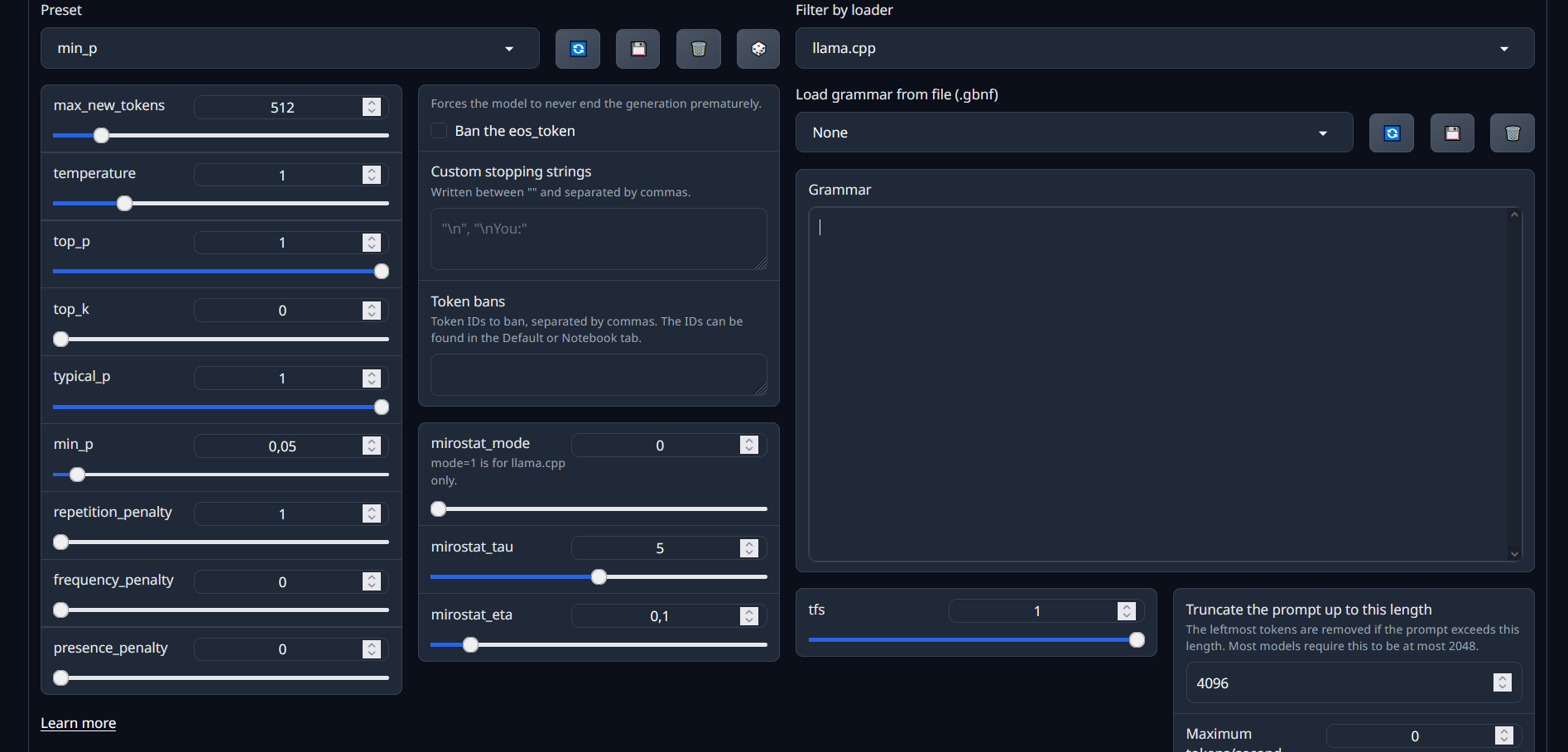Click the Custom stopping strings textbox

pos(599,239)
